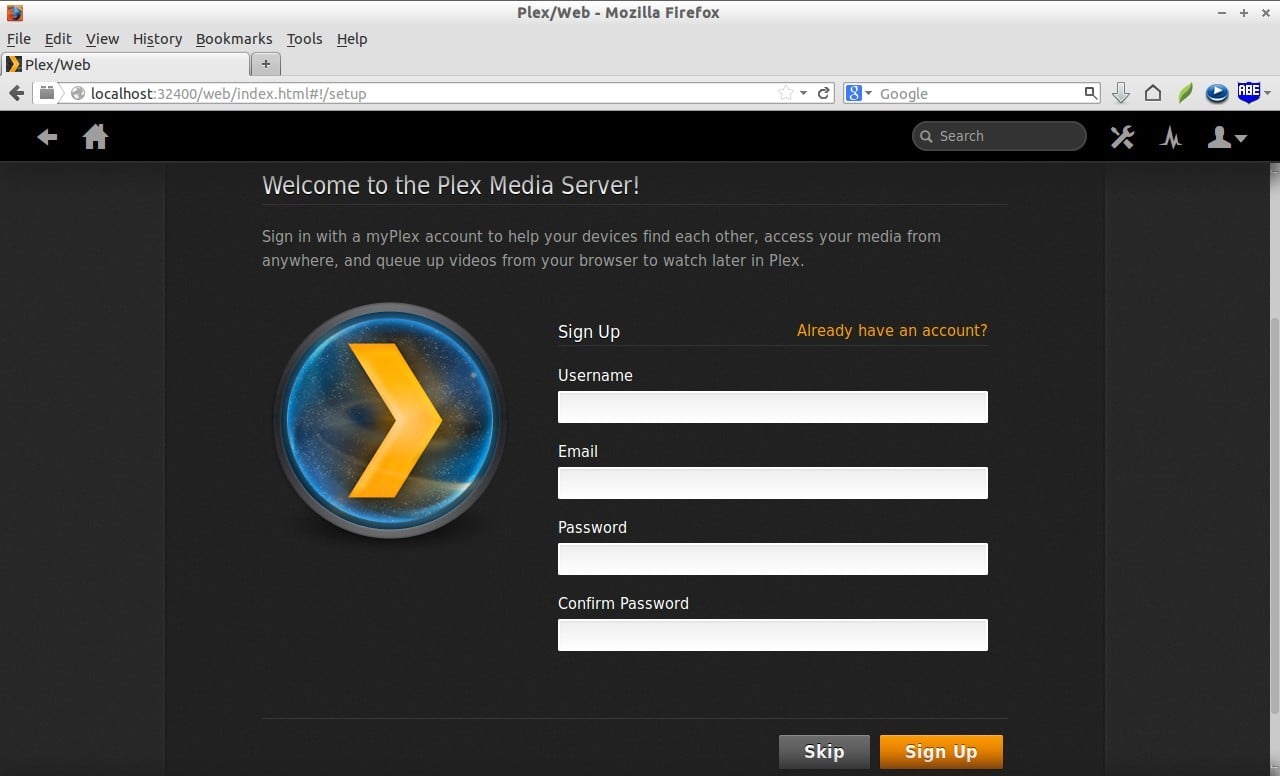The width and height of the screenshot is (1280, 776).
Task: Click the Skip button
Action: pyautogui.click(x=824, y=752)
